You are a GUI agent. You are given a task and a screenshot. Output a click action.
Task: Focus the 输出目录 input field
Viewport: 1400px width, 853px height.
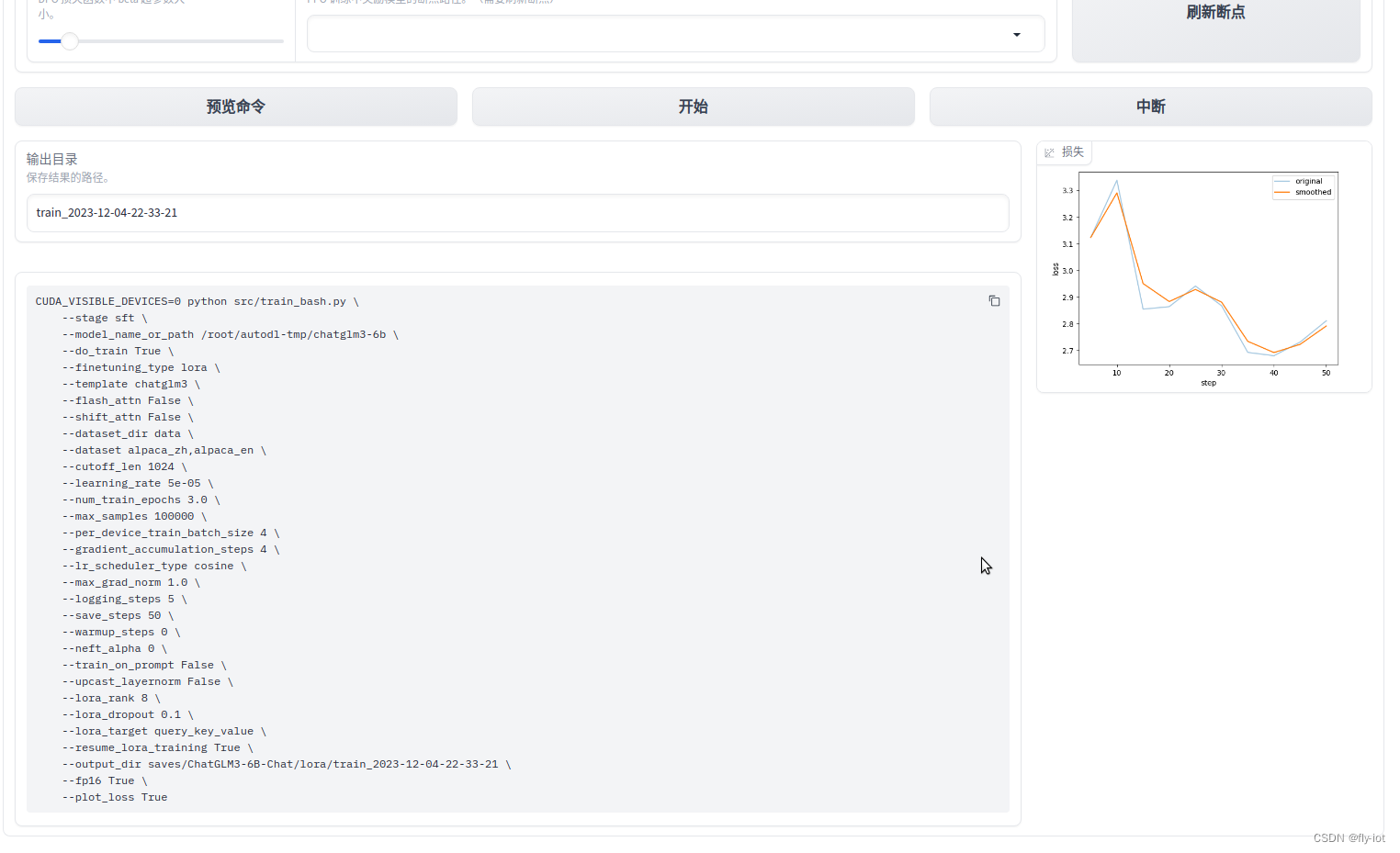point(518,213)
